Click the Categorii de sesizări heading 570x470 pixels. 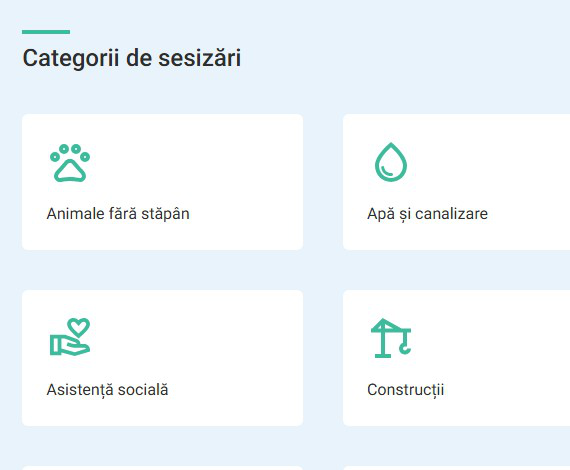[x=132, y=58]
